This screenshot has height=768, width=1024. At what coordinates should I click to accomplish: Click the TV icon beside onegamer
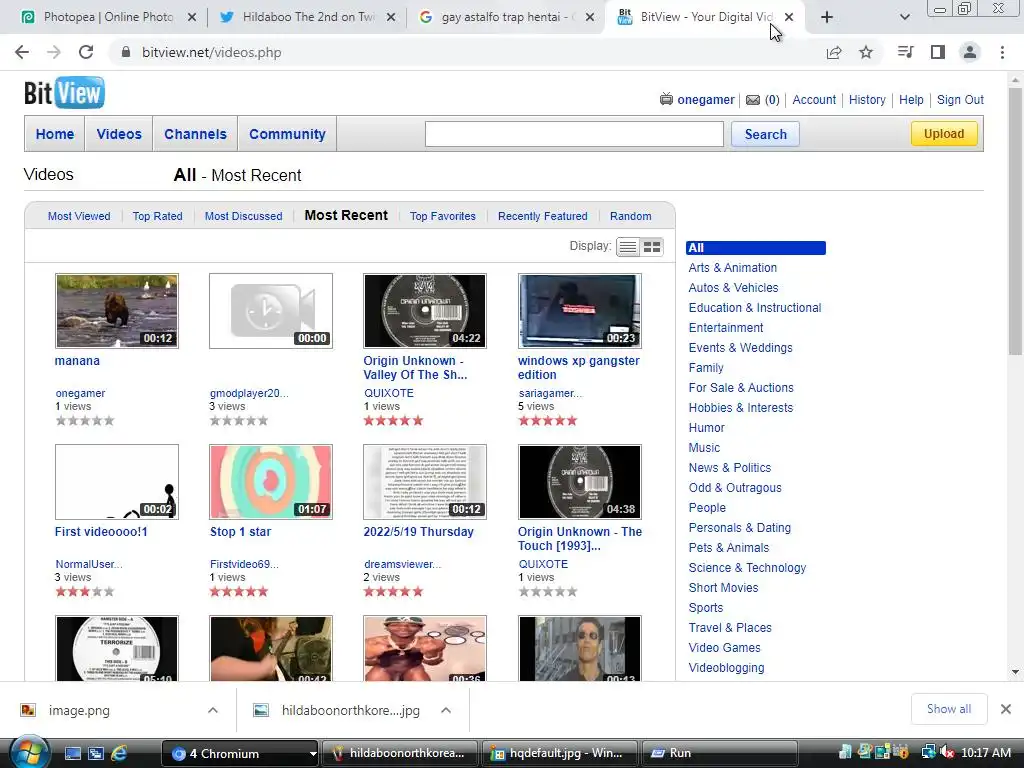coord(666,99)
